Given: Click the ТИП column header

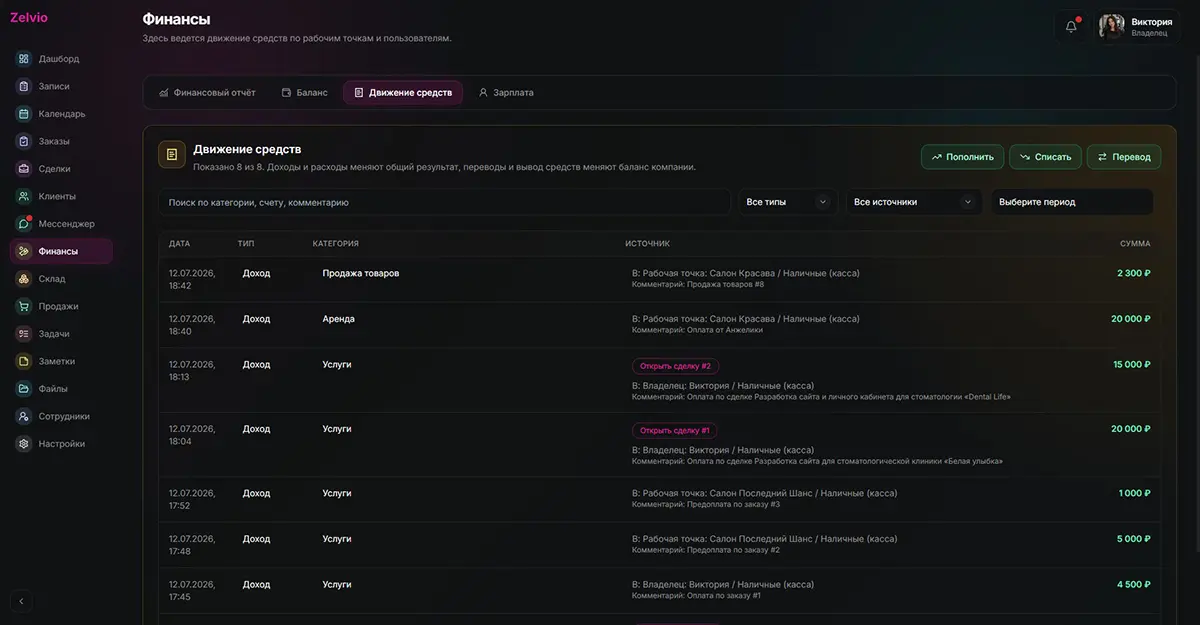Looking at the screenshot, I should pos(246,244).
